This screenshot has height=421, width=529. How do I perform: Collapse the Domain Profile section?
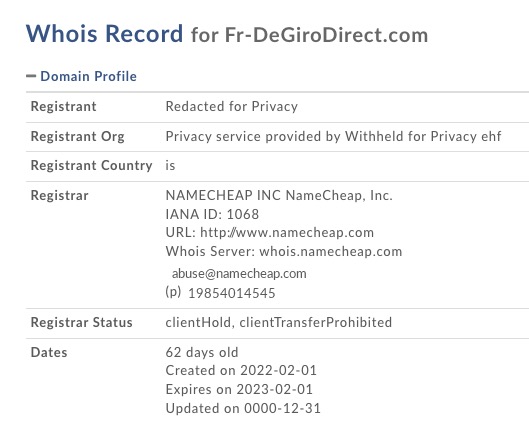click(x=82, y=76)
